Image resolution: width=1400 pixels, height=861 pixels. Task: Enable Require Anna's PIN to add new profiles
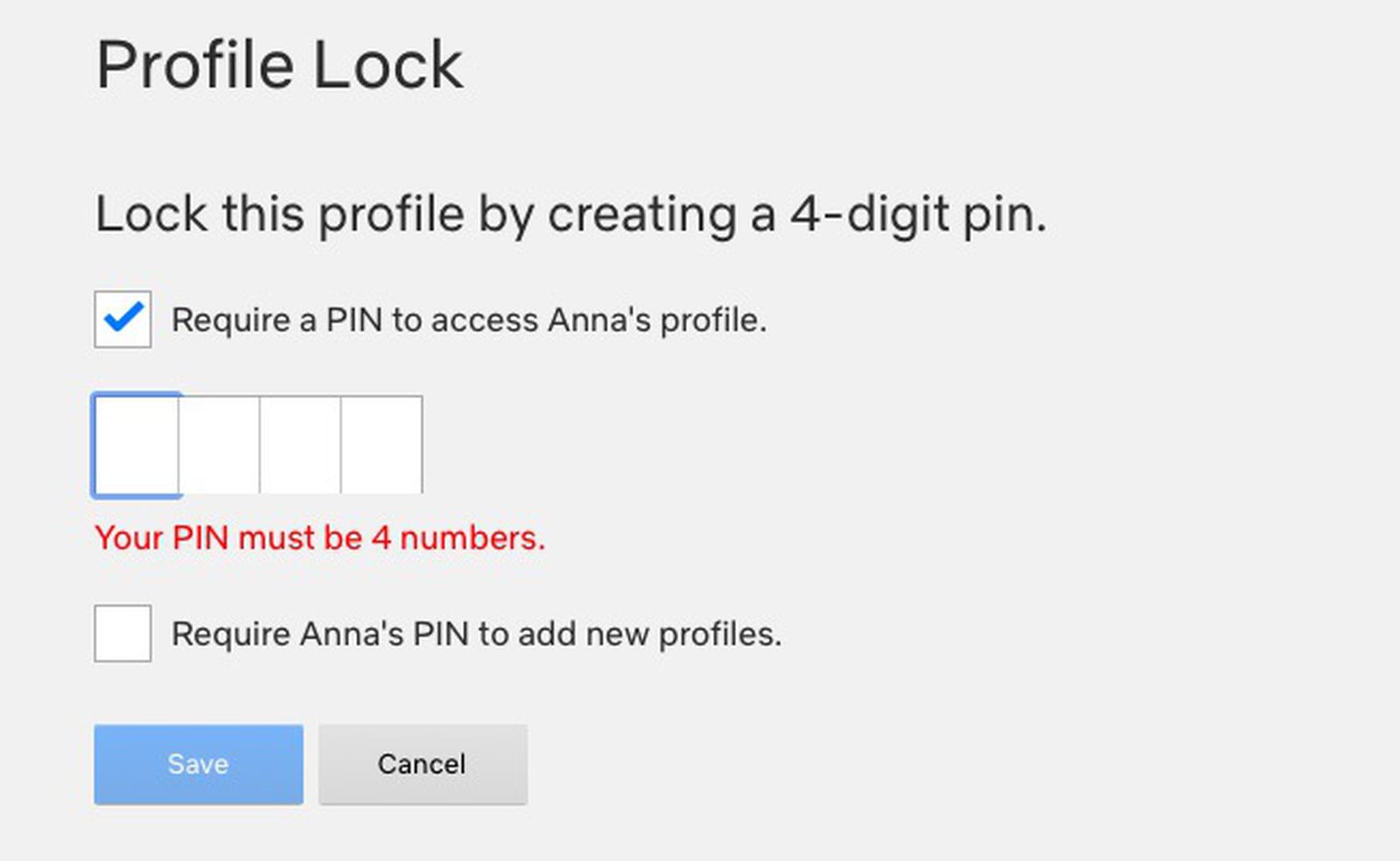coord(122,633)
